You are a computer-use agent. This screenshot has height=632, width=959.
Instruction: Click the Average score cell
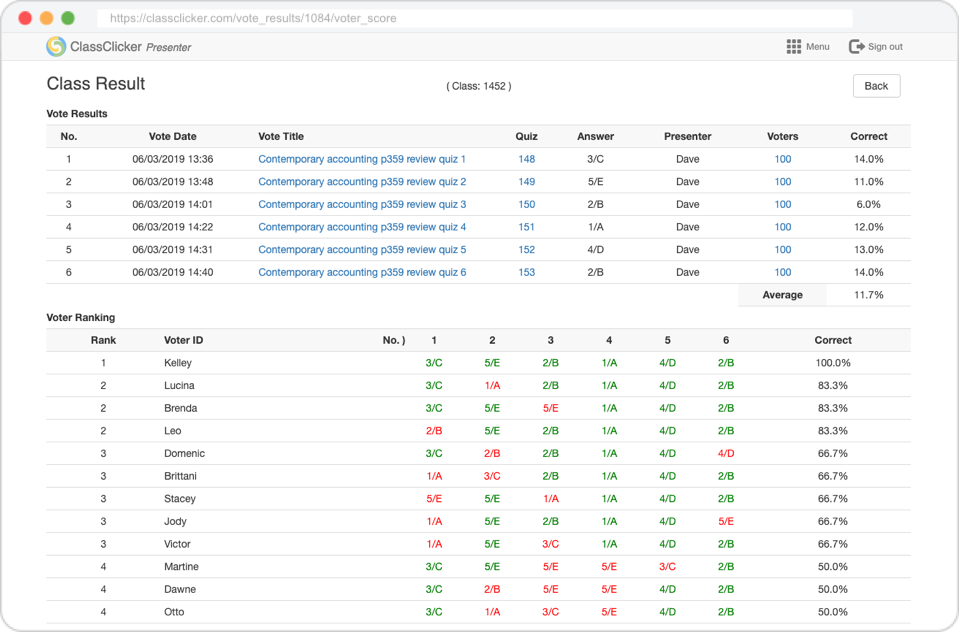(782, 294)
